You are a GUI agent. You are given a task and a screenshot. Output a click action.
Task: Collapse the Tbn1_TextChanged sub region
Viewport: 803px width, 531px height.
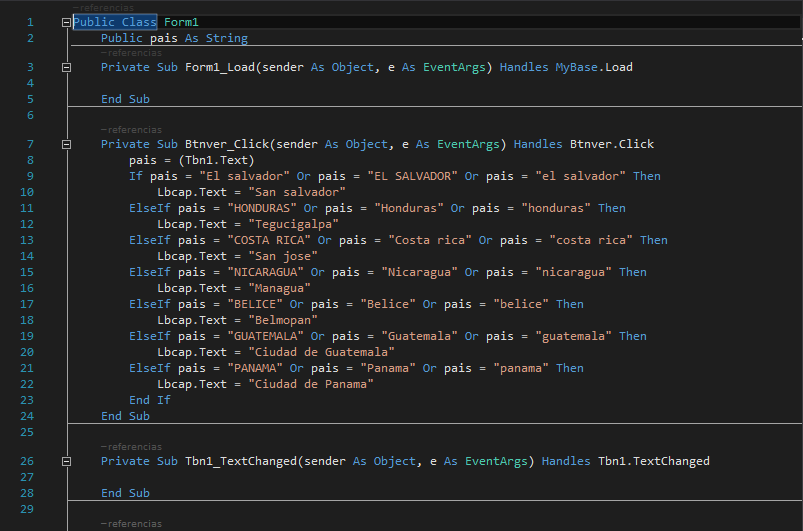[x=67, y=462]
